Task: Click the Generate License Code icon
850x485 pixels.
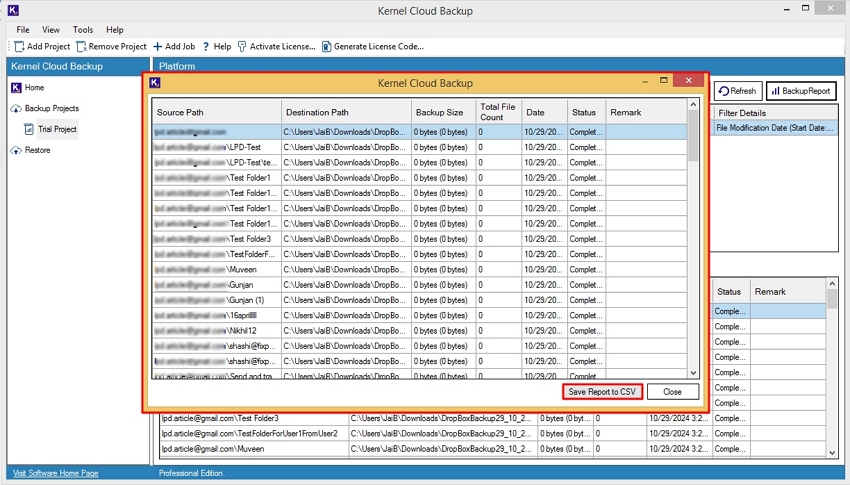Action: pos(326,47)
